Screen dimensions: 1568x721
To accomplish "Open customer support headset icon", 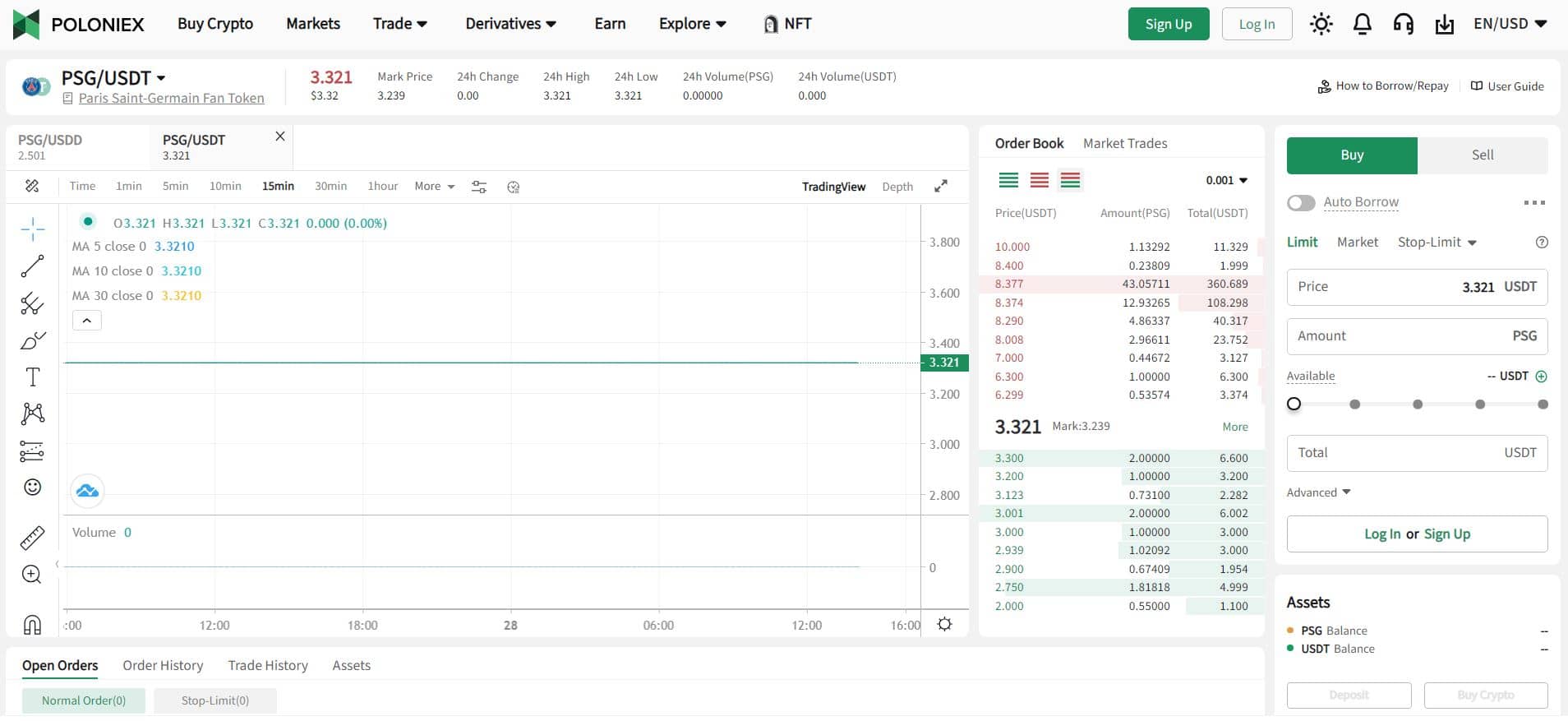I will (1403, 24).
